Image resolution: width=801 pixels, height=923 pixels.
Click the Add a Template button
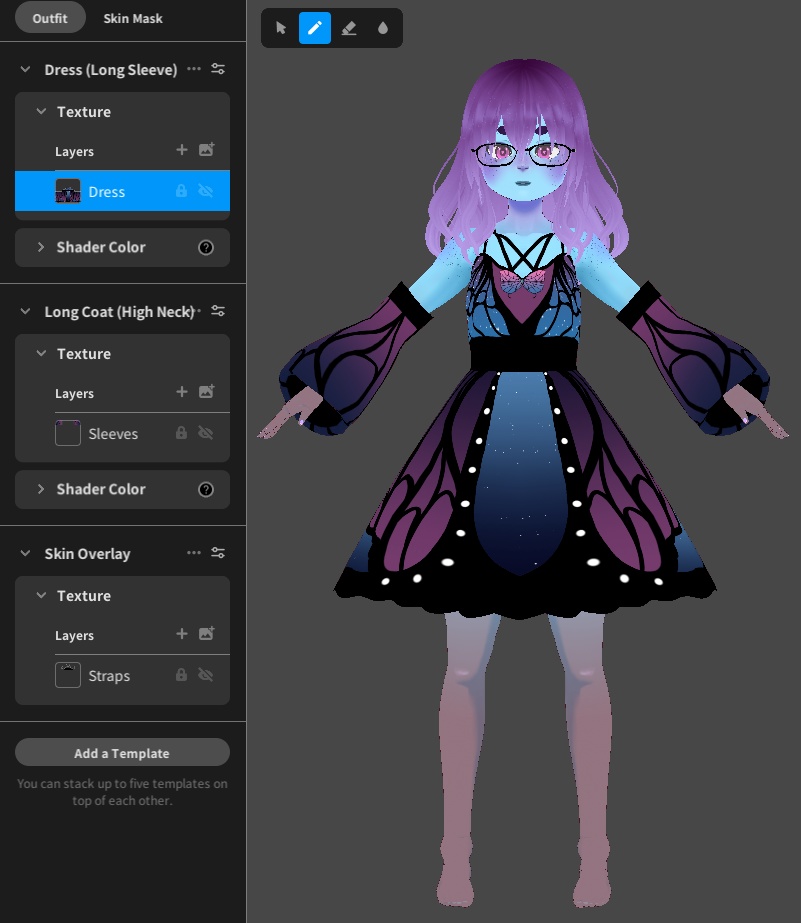point(122,752)
